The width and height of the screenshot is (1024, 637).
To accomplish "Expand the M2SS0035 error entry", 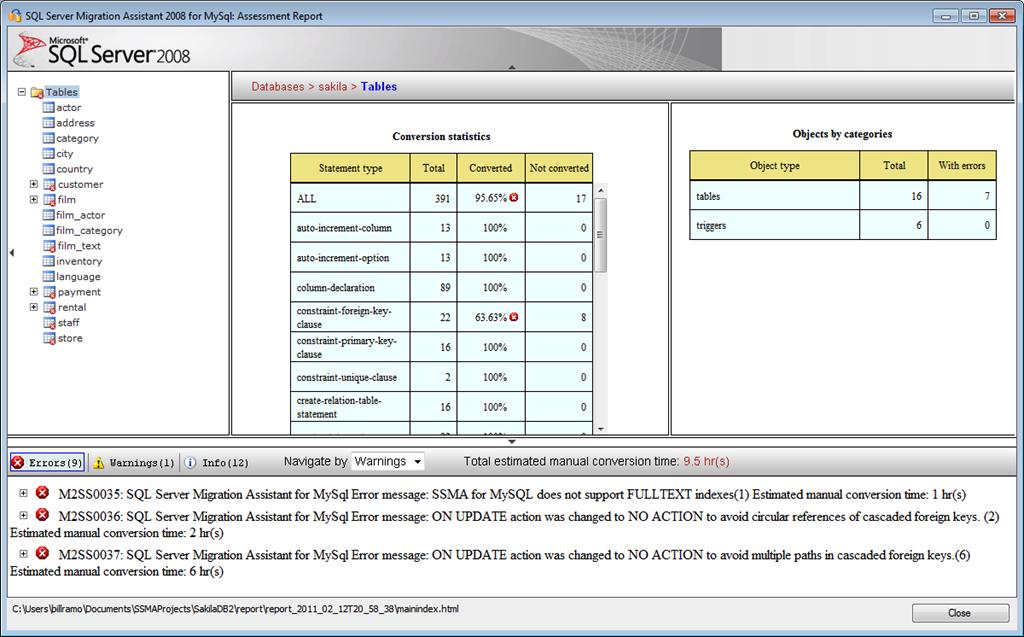I will (24, 493).
